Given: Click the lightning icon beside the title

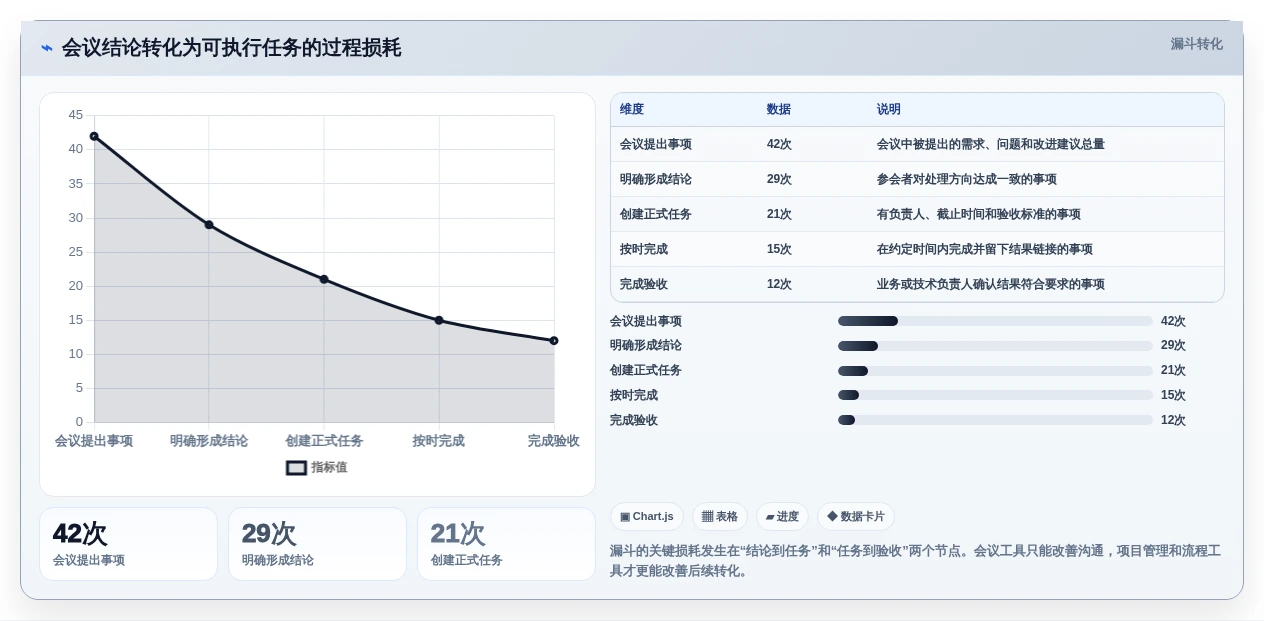Looking at the screenshot, I should (x=47, y=48).
